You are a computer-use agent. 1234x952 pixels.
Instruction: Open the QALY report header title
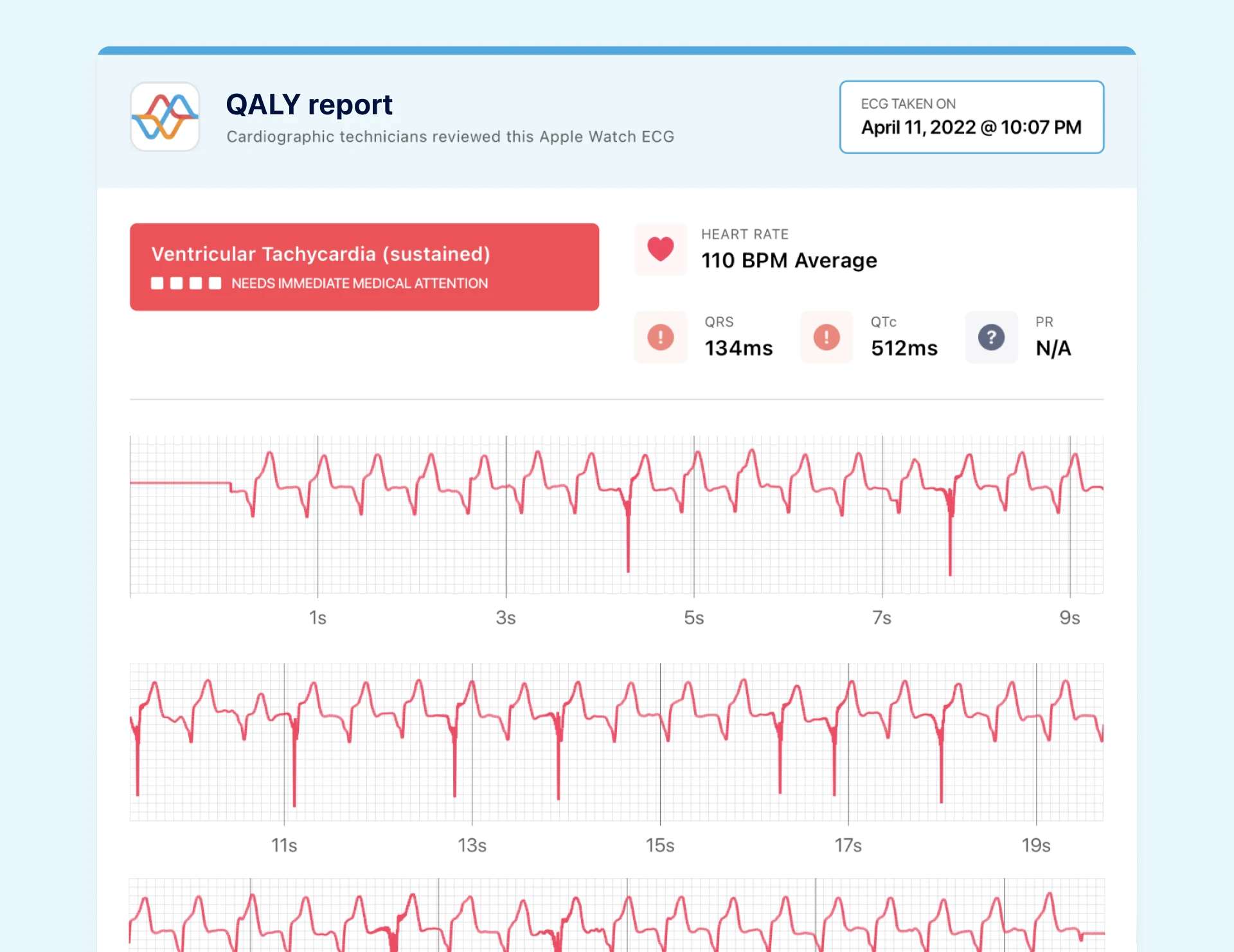[309, 103]
